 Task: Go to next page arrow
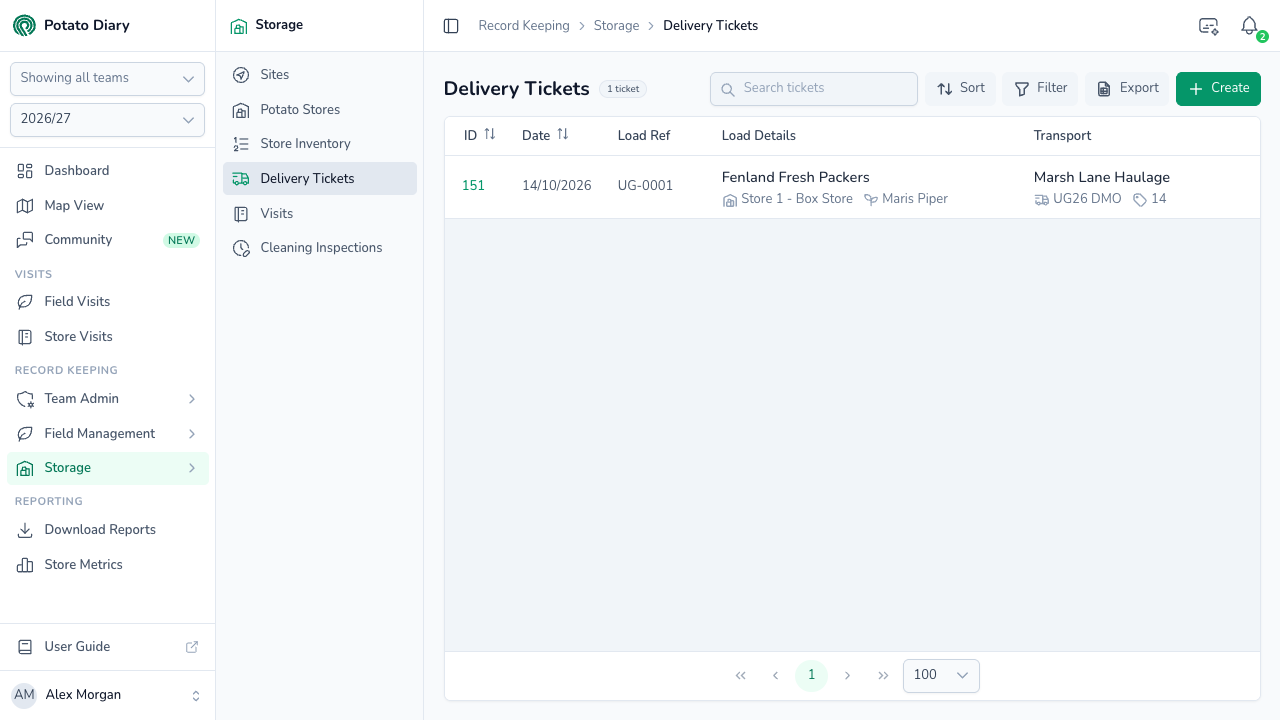[x=848, y=676]
